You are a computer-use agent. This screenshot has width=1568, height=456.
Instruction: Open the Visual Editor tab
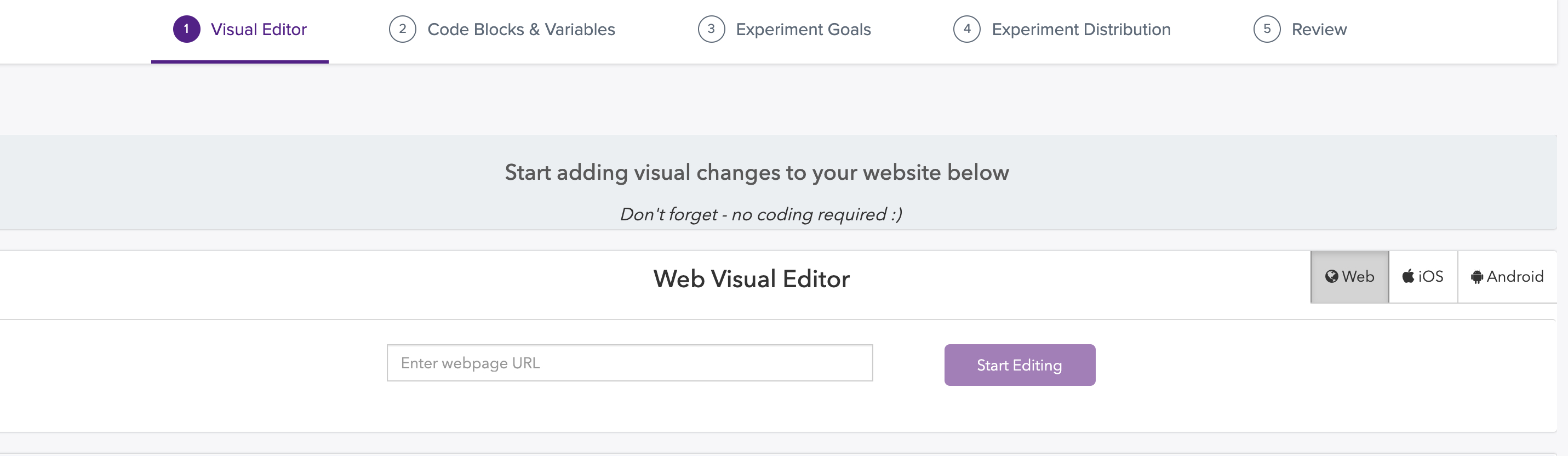coord(240,30)
